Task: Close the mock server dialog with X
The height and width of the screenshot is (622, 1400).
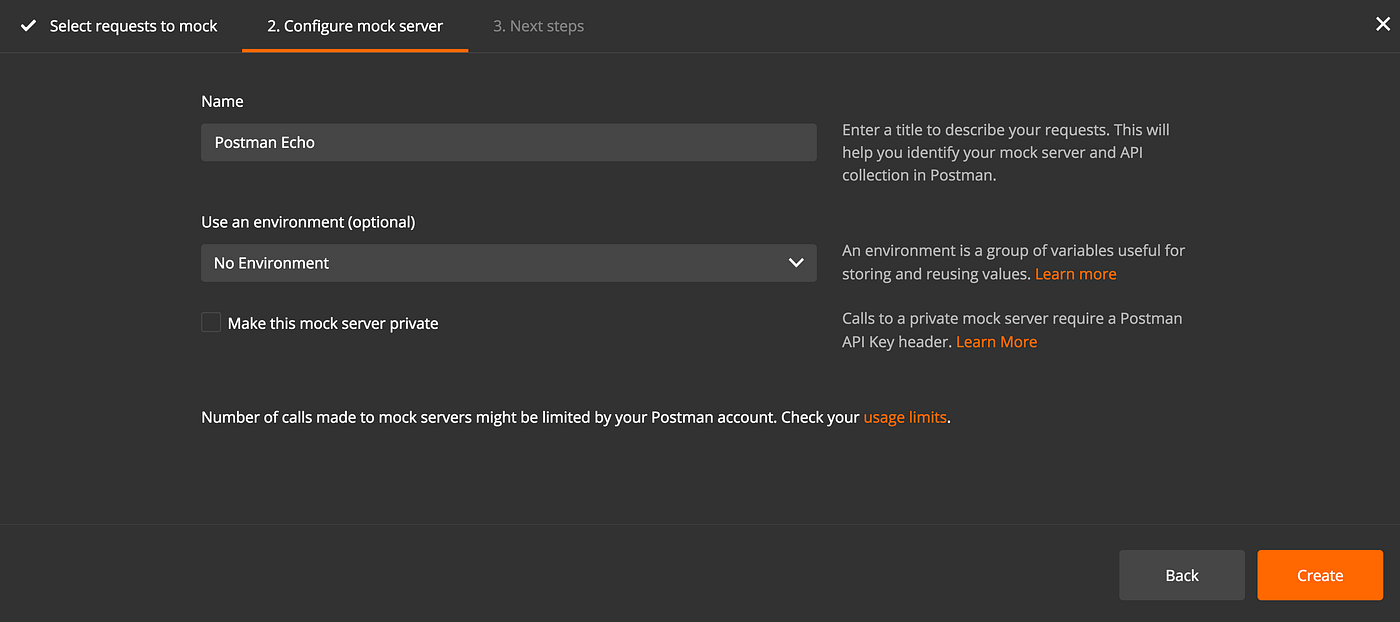Action: click(x=1382, y=25)
